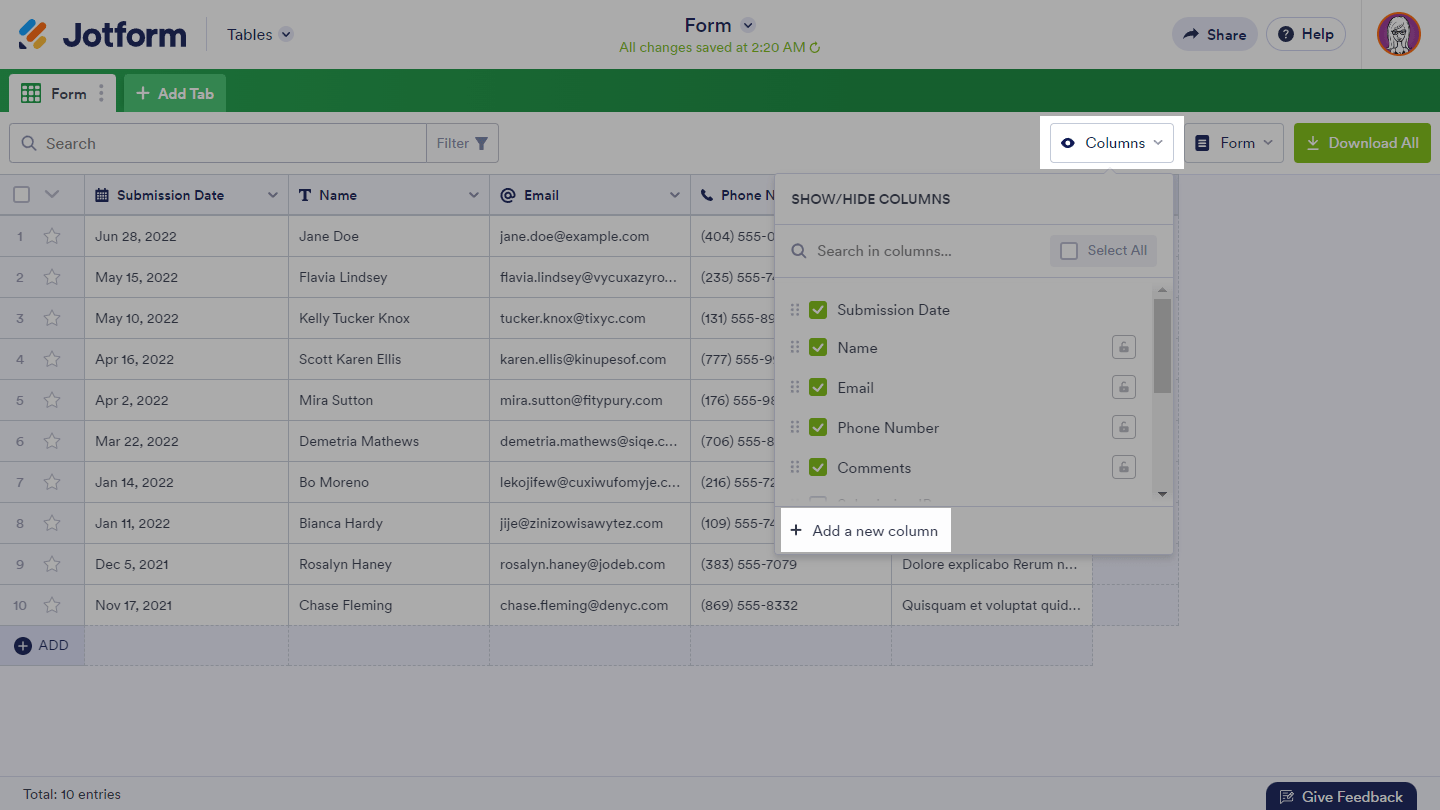Viewport: 1440px width, 810px height.
Task: Uncheck the Phone Number column checkbox
Action: click(x=818, y=427)
